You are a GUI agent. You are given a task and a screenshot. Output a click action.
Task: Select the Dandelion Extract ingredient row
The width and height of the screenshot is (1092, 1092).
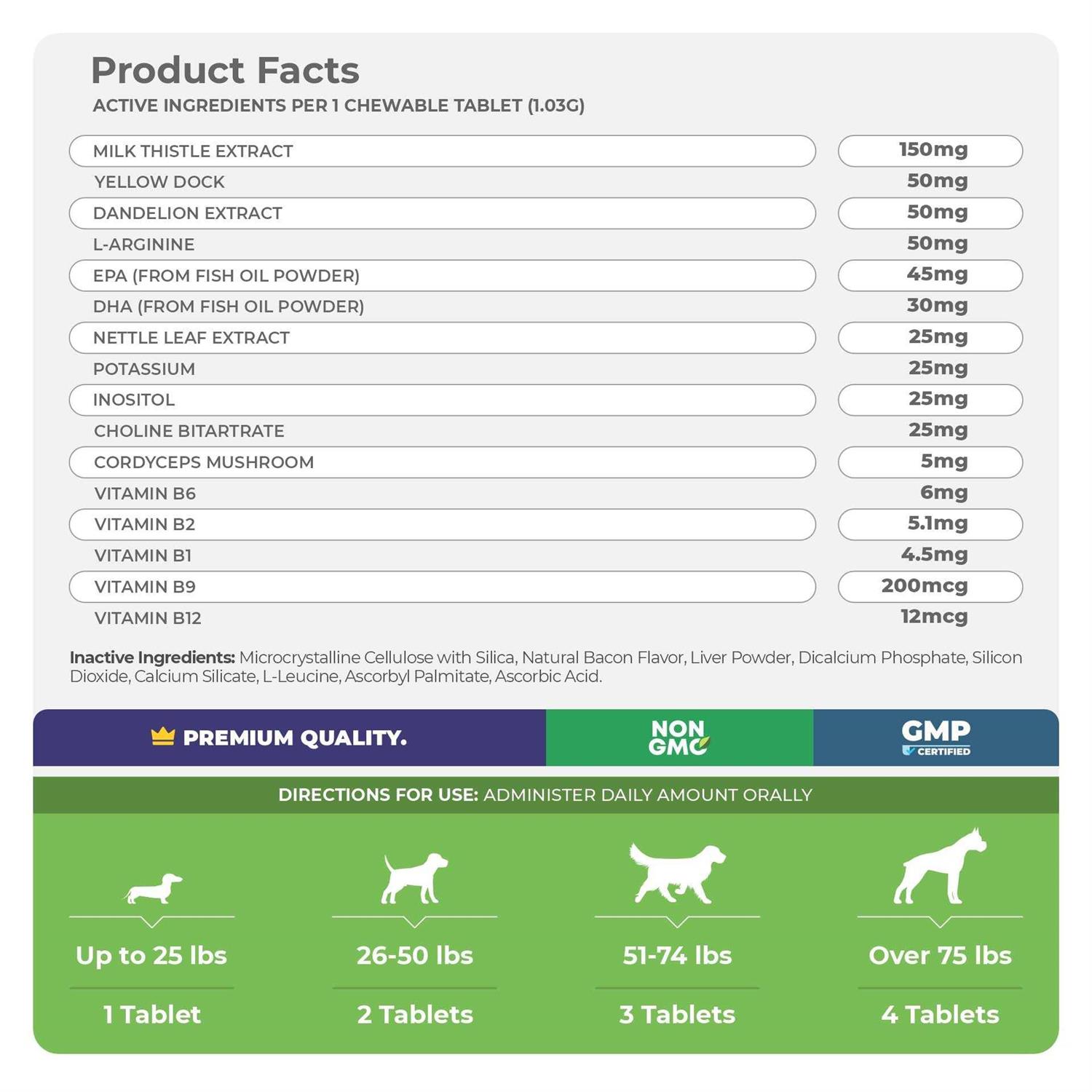(x=442, y=213)
